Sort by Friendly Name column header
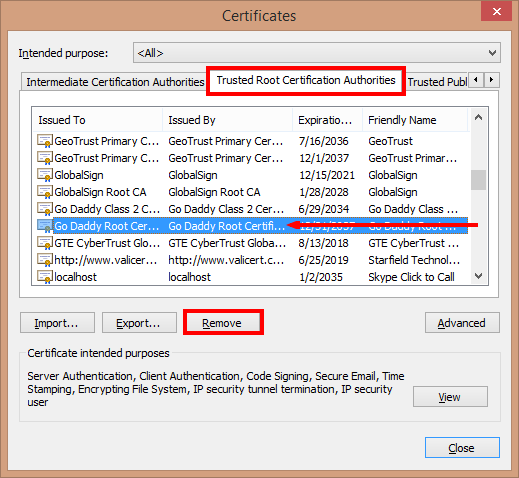 [x=415, y=120]
